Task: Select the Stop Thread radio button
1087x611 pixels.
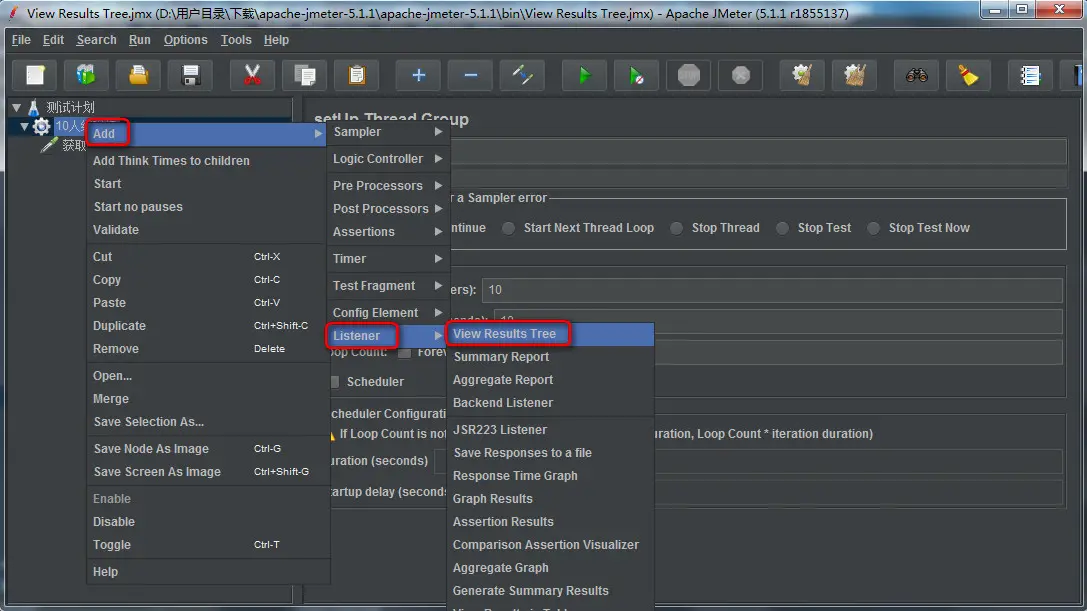Action: point(677,228)
